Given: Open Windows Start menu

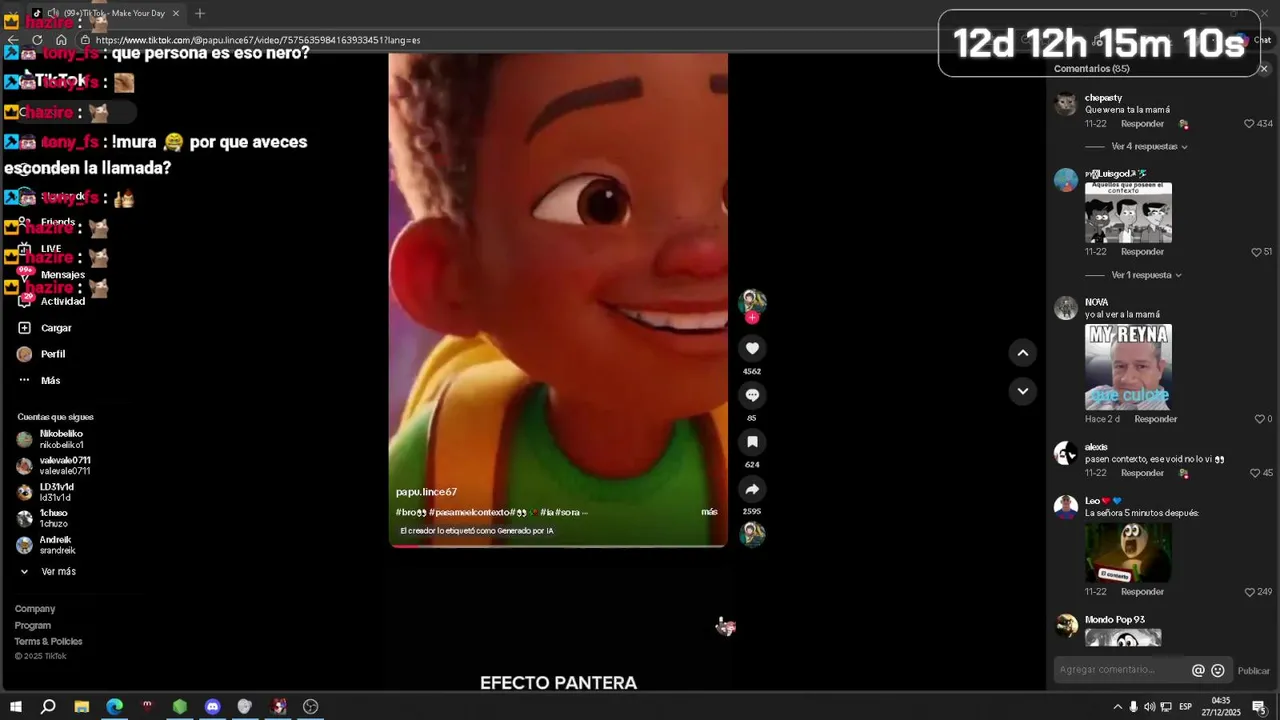Looking at the screenshot, I should coord(16,707).
